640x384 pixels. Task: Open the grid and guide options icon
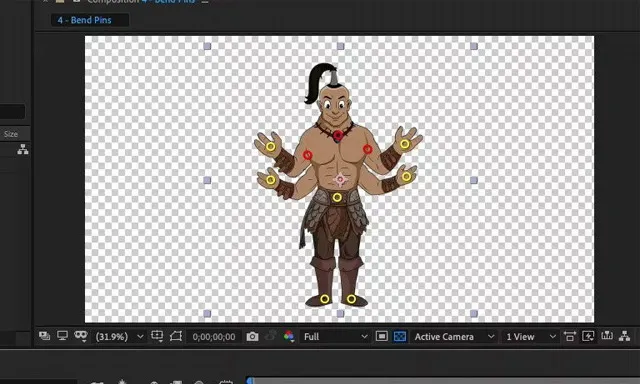tap(157, 336)
